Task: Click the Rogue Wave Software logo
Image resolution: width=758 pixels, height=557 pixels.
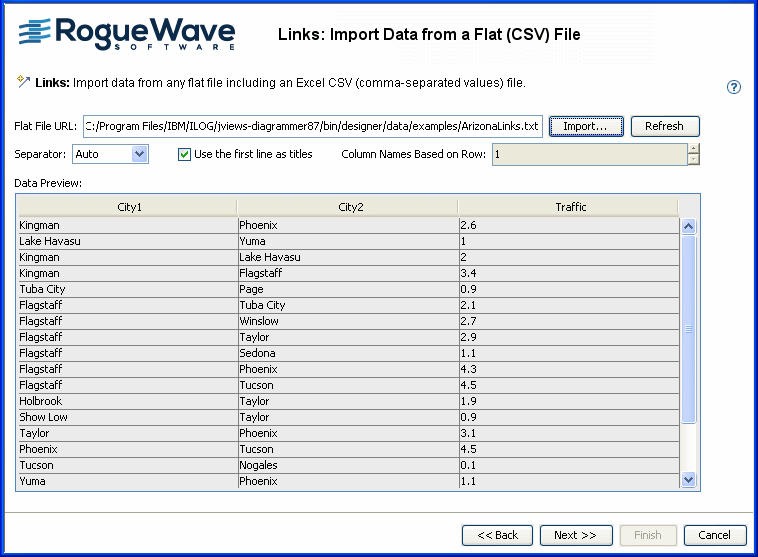Action: click(127, 34)
